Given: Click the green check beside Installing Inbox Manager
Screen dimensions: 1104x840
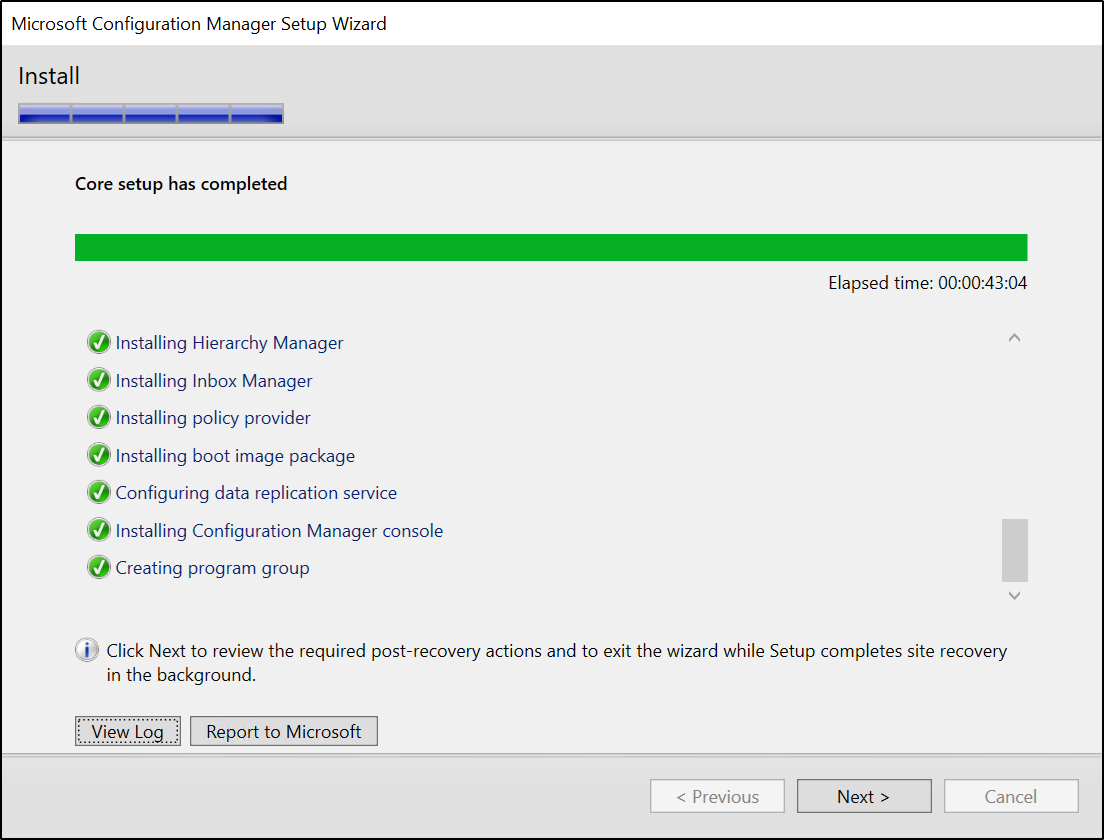Looking at the screenshot, I should pos(99,380).
